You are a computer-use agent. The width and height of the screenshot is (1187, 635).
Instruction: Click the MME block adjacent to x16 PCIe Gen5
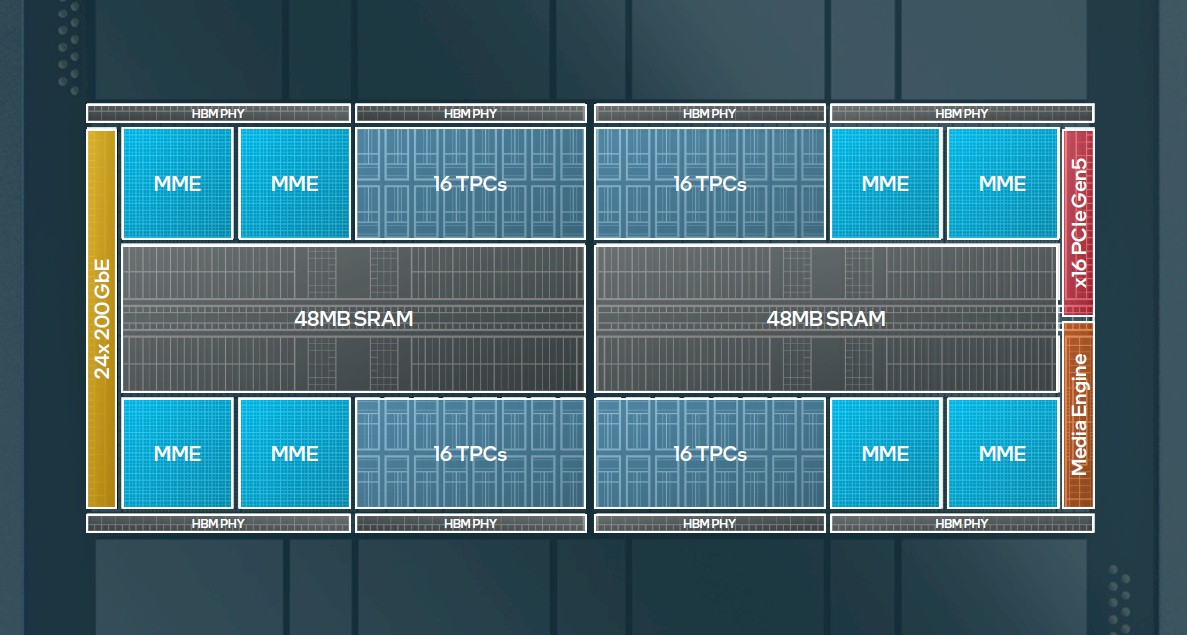pyautogui.click(x=1002, y=183)
